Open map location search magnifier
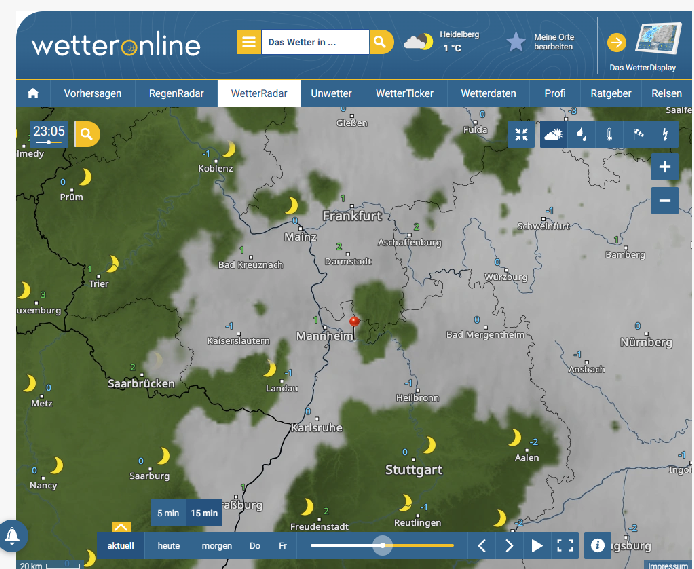 (87, 134)
